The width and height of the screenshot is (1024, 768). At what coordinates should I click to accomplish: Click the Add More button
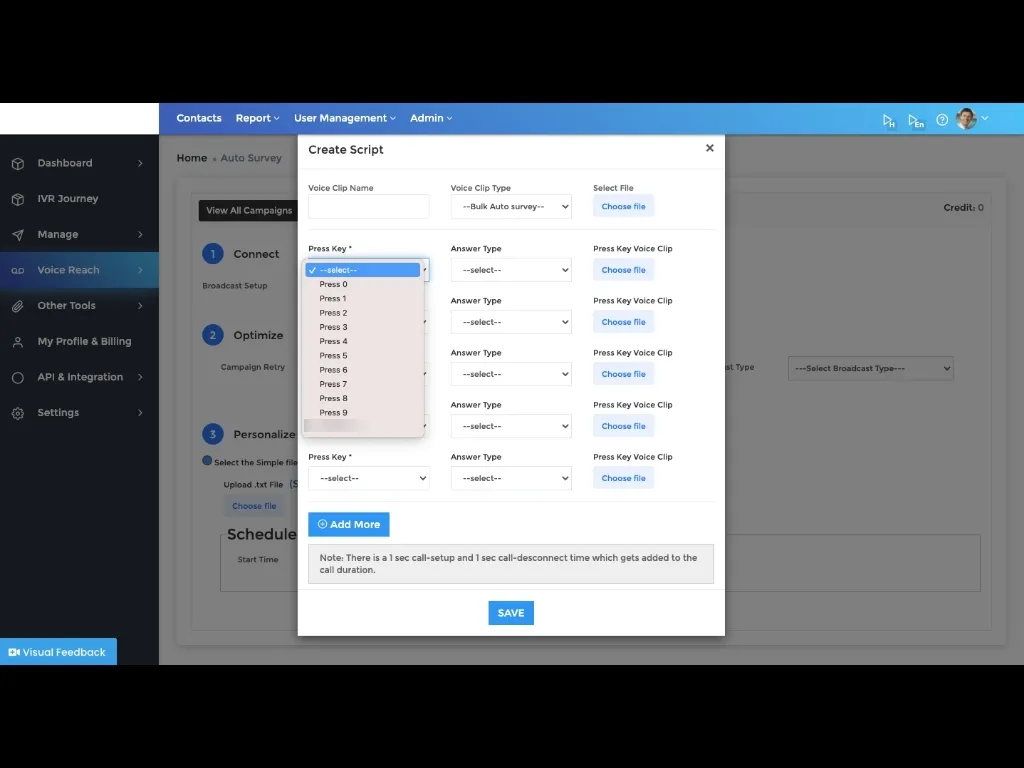(349, 524)
